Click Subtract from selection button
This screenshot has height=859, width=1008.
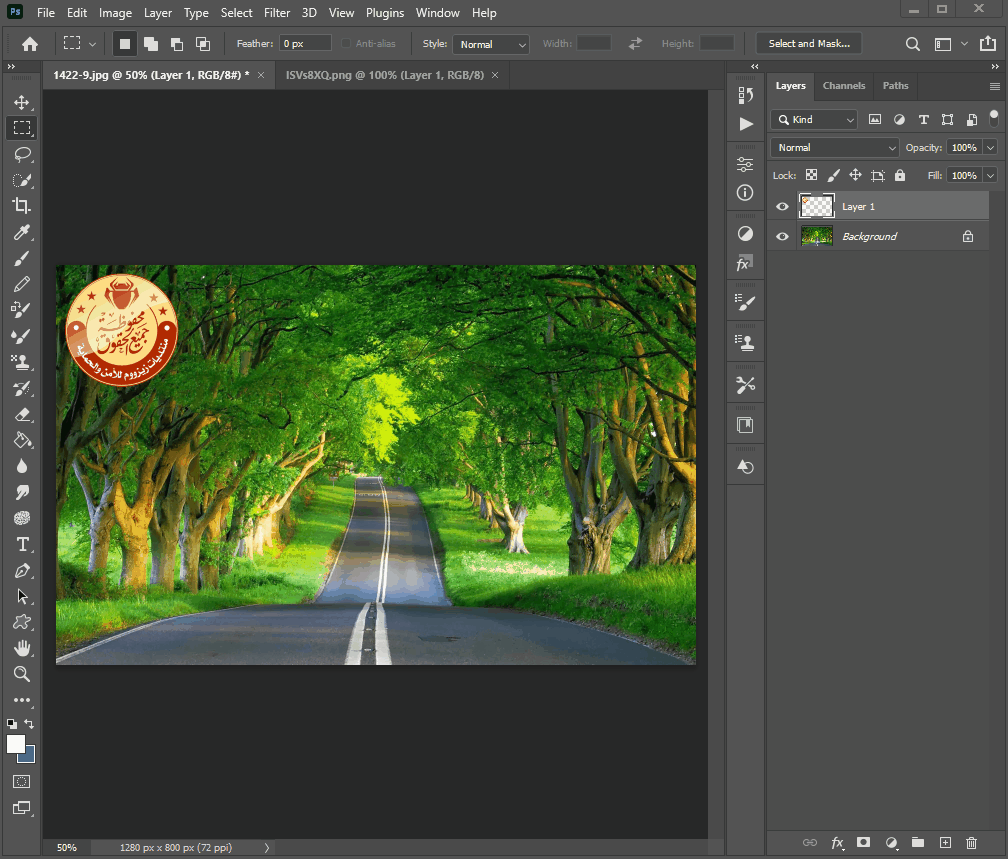click(177, 44)
